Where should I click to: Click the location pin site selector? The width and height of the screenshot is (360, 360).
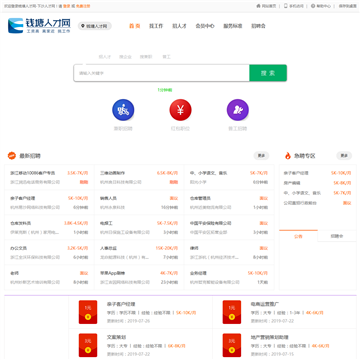pos(95,26)
